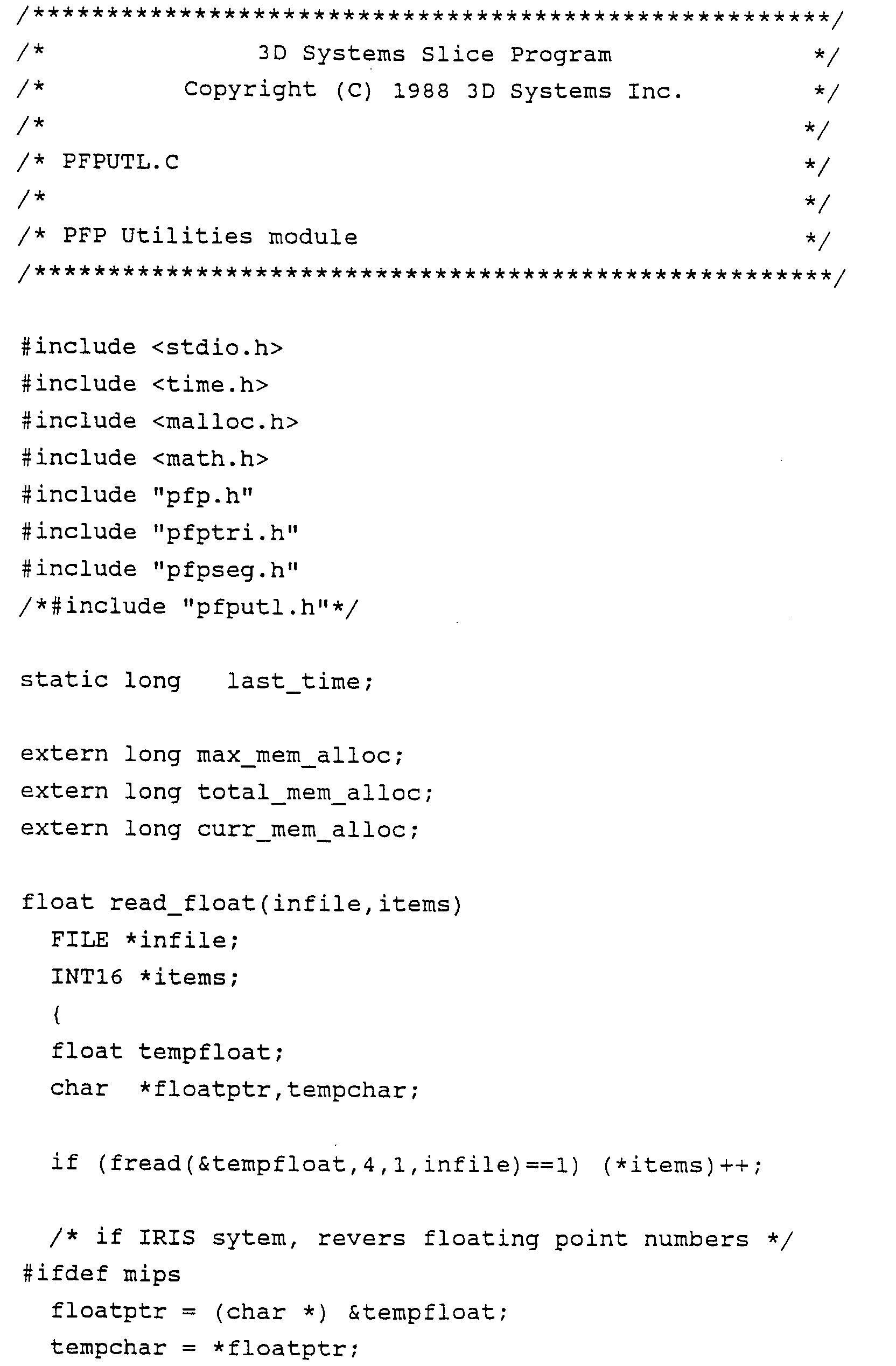The height and width of the screenshot is (1366, 896).
Task: Click the extern long max_mem_alloc line
Action: coord(212,755)
